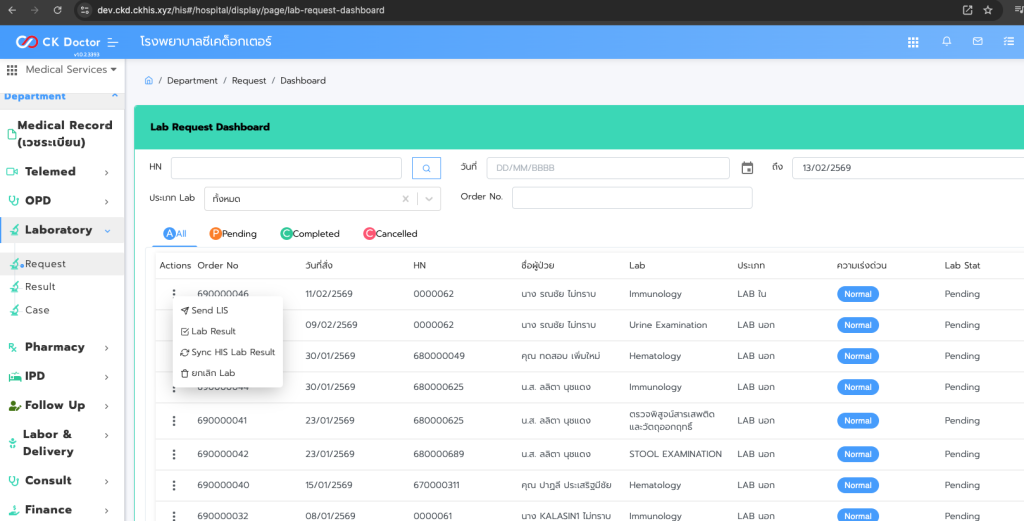This screenshot has width=1024, height=521.
Task: Click the HN search magnifier button
Action: point(426,168)
